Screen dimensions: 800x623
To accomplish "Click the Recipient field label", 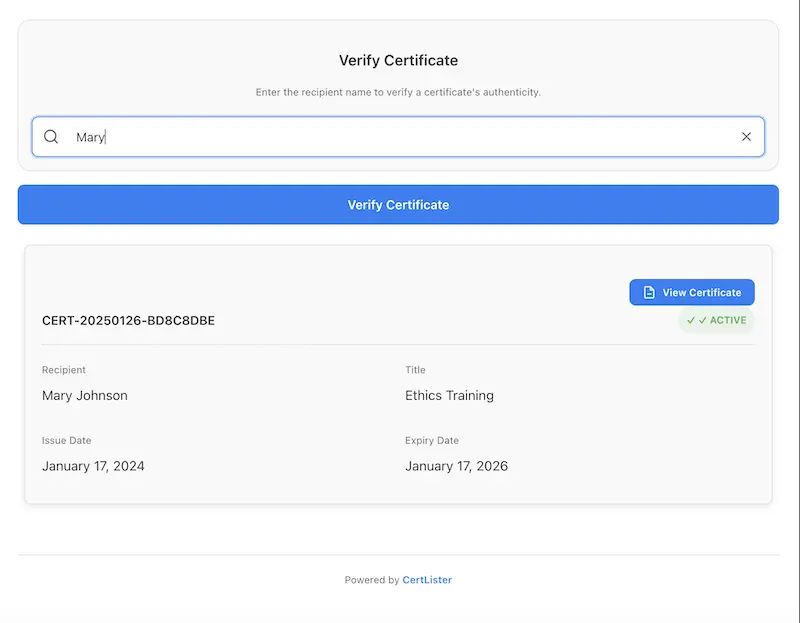I will tap(64, 370).
